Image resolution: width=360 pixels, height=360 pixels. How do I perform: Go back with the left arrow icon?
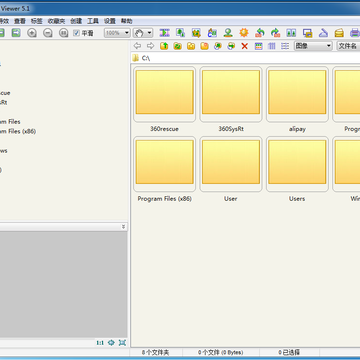coord(137,46)
